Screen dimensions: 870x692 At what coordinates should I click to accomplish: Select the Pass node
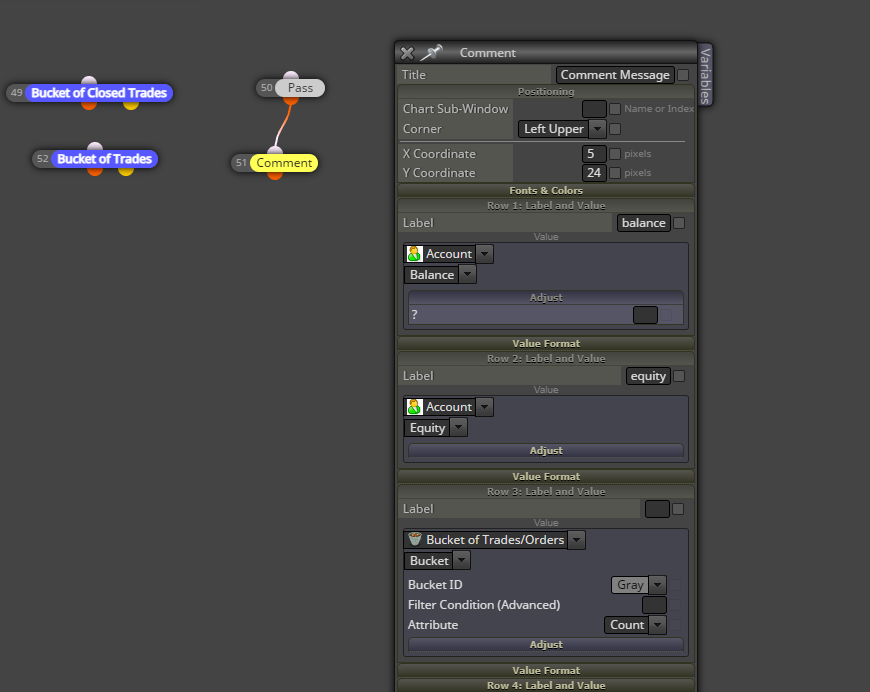(x=300, y=88)
